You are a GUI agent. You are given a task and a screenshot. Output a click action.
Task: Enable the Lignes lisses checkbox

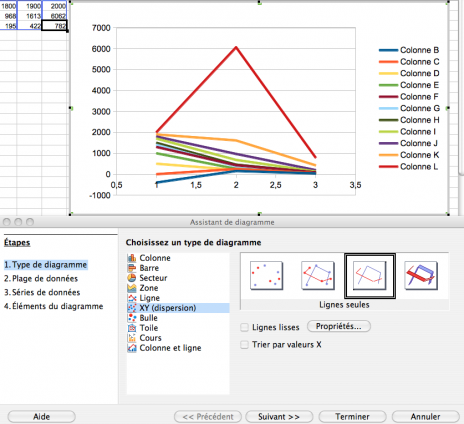point(244,327)
